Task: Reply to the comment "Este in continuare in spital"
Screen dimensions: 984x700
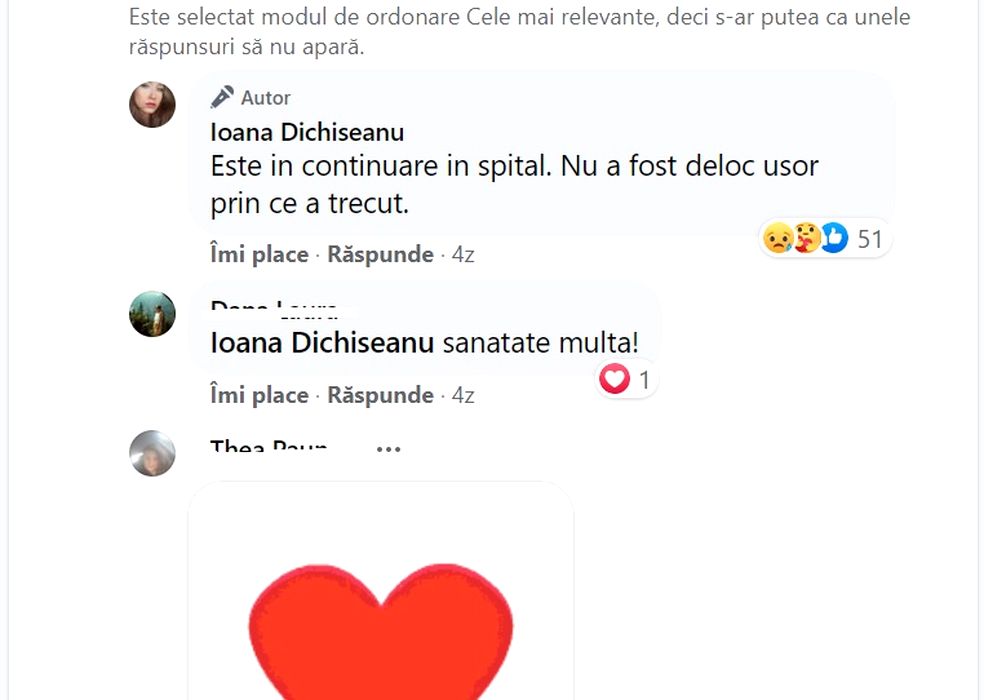Action: click(380, 255)
